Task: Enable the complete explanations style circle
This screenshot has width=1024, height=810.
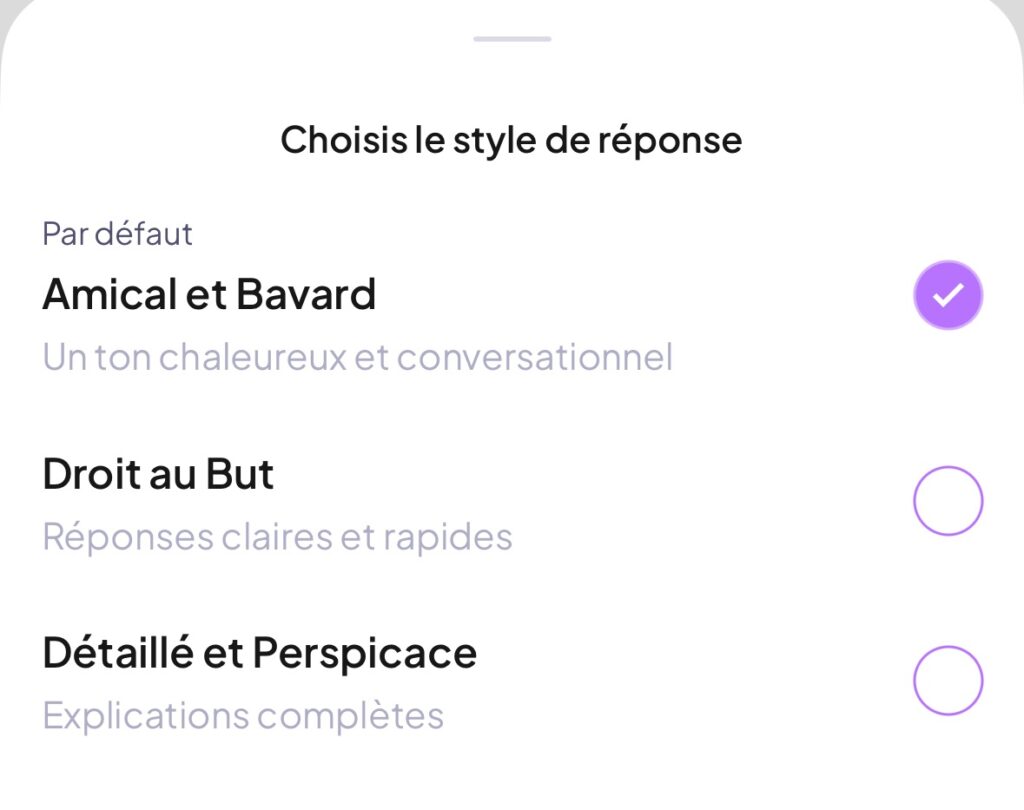Action: 948,681
